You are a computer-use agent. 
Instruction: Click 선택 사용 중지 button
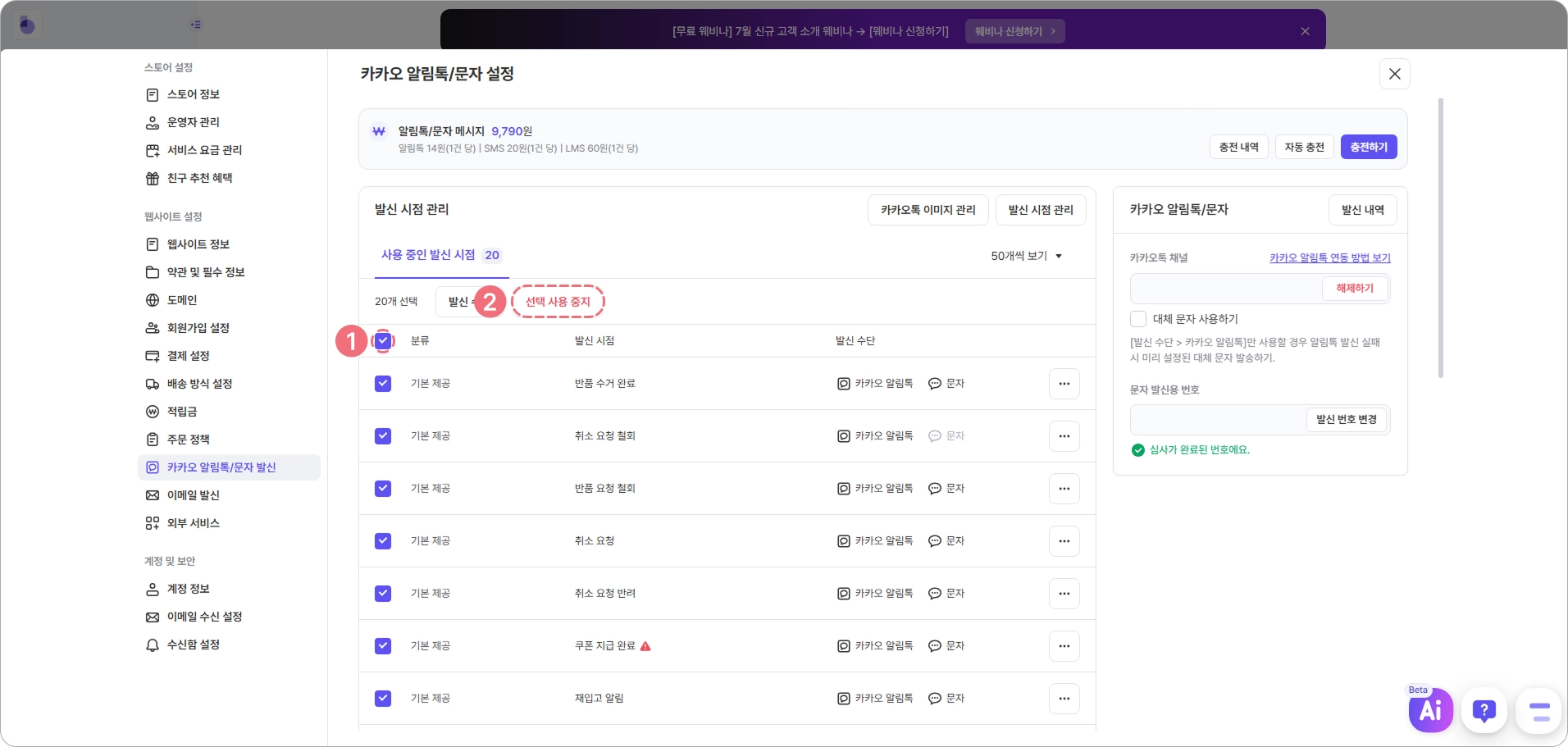pyautogui.click(x=558, y=302)
